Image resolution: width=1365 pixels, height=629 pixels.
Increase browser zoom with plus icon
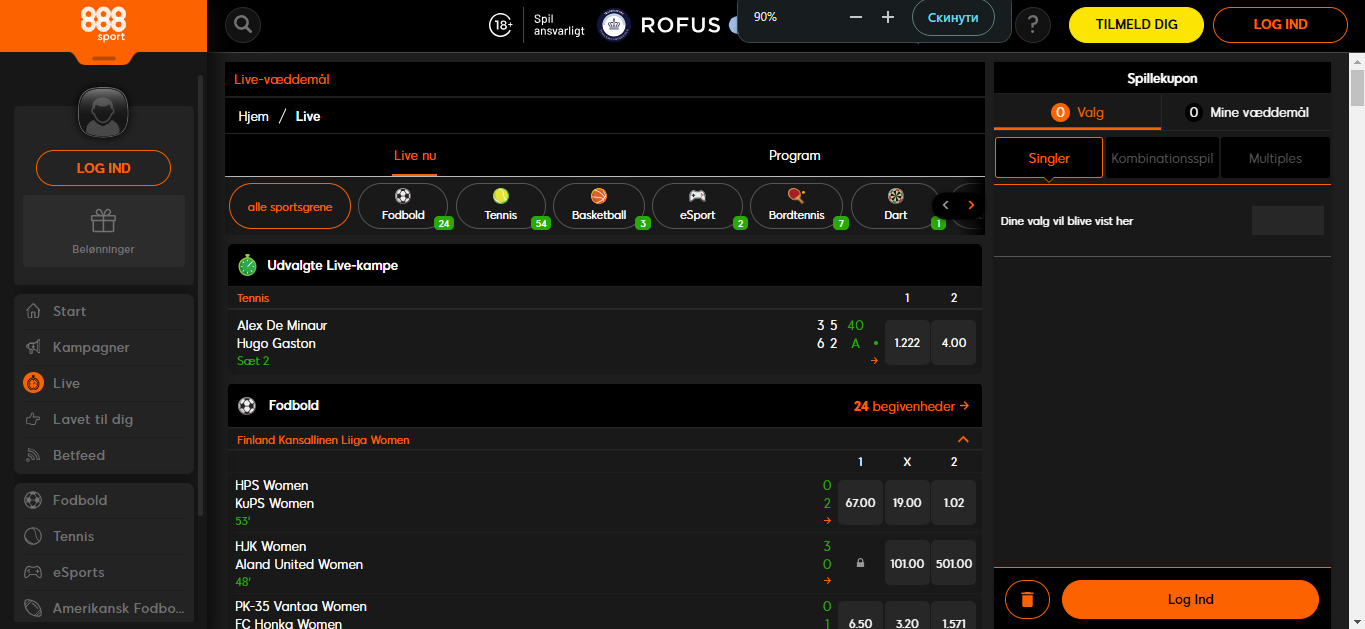click(888, 18)
